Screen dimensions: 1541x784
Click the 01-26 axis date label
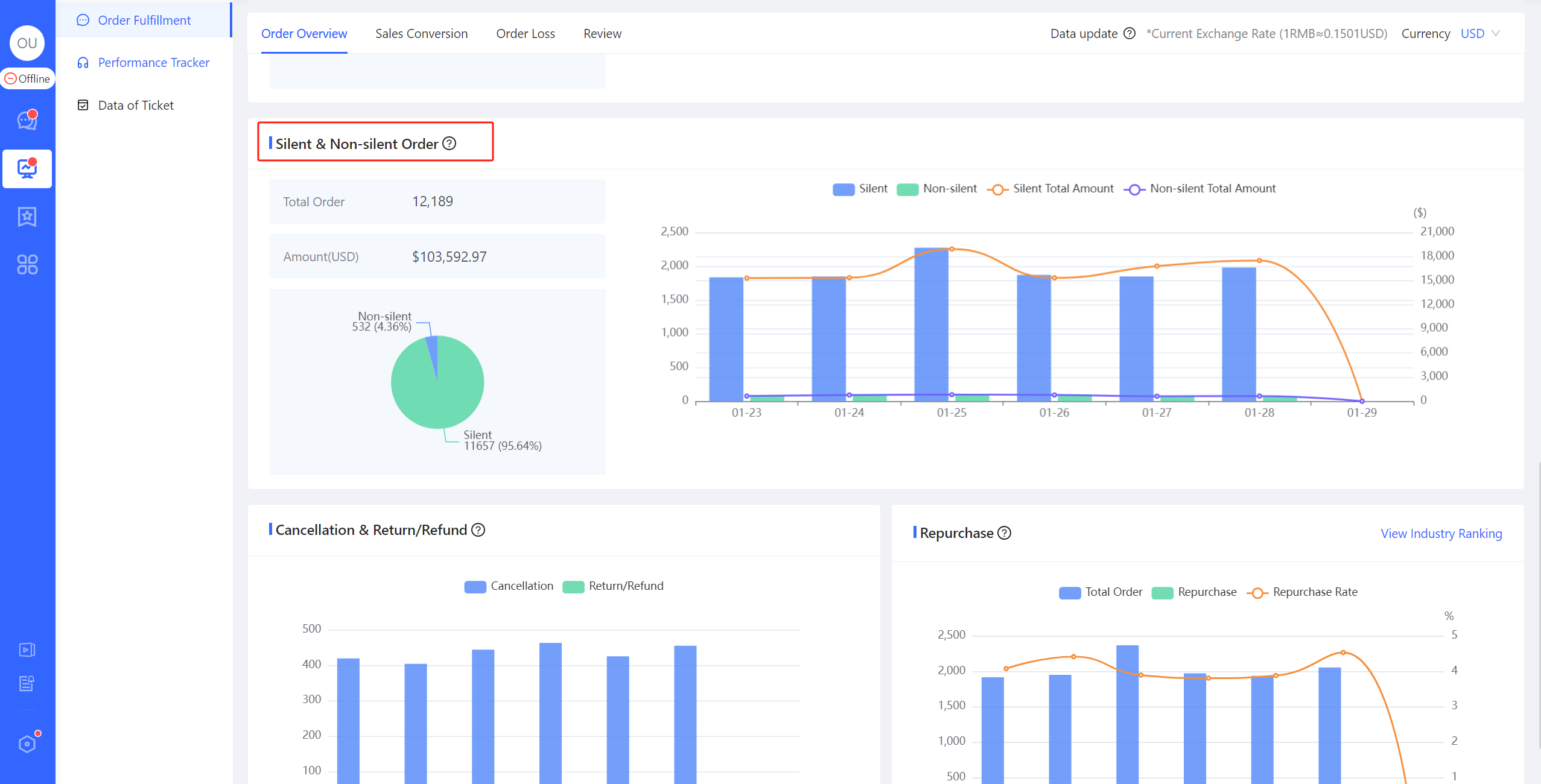1054,413
